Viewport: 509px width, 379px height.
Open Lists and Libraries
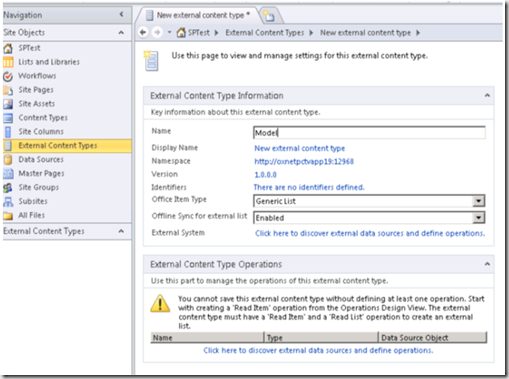point(49,62)
